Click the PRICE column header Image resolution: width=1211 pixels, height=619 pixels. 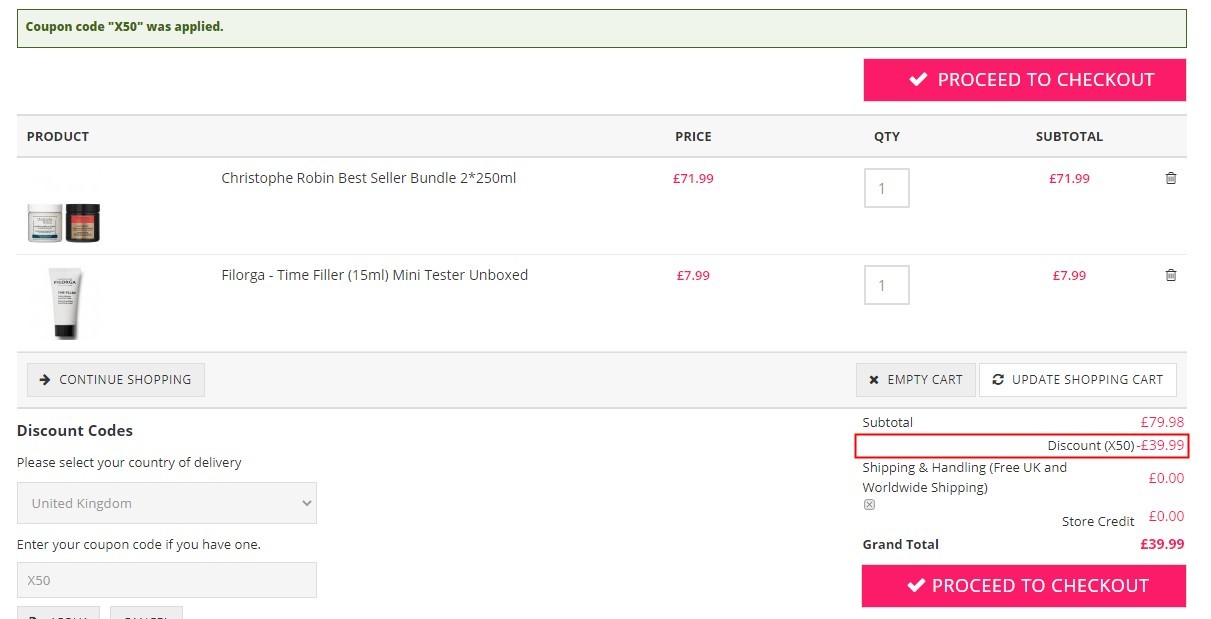pos(693,136)
